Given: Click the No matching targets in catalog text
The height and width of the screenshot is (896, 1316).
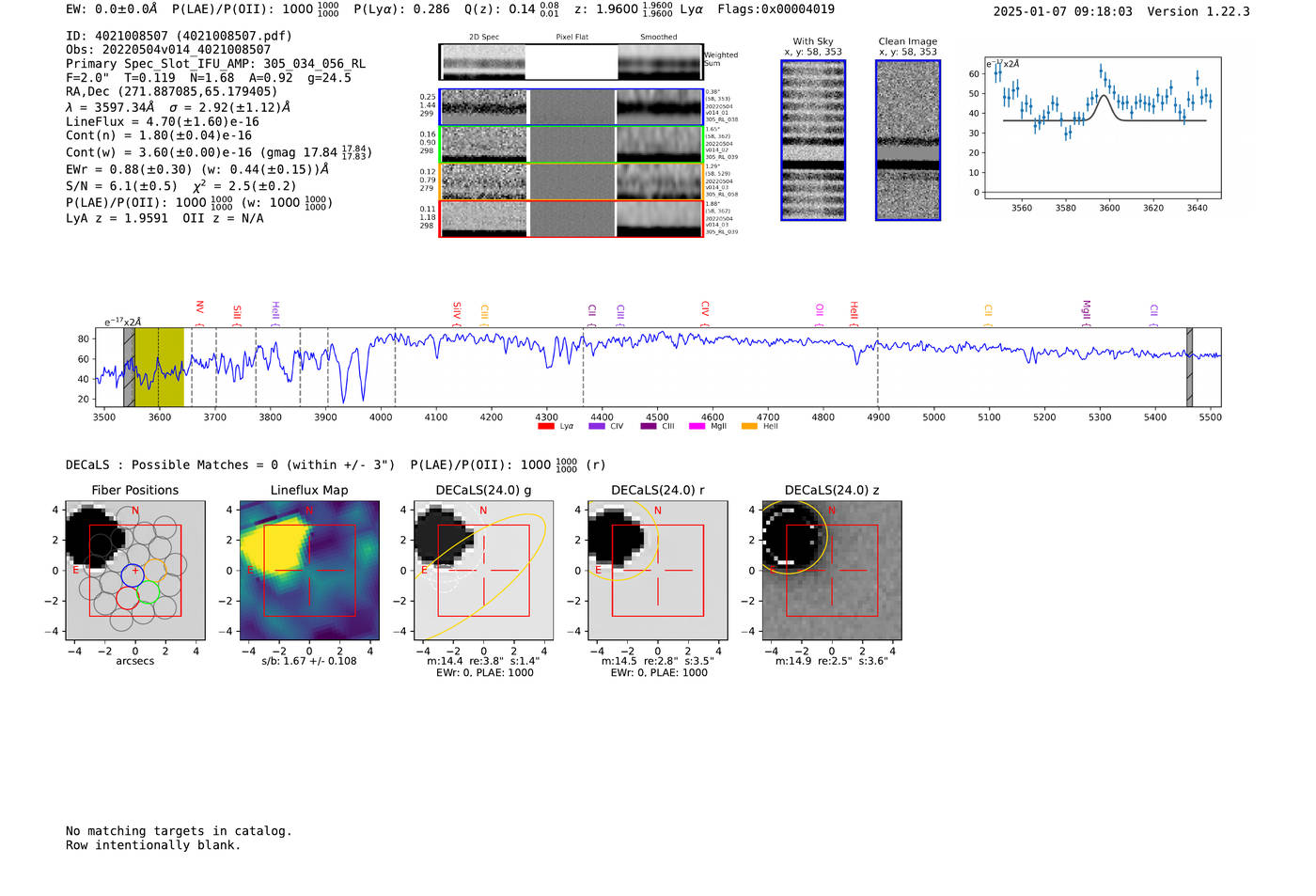Looking at the screenshot, I should (179, 831).
